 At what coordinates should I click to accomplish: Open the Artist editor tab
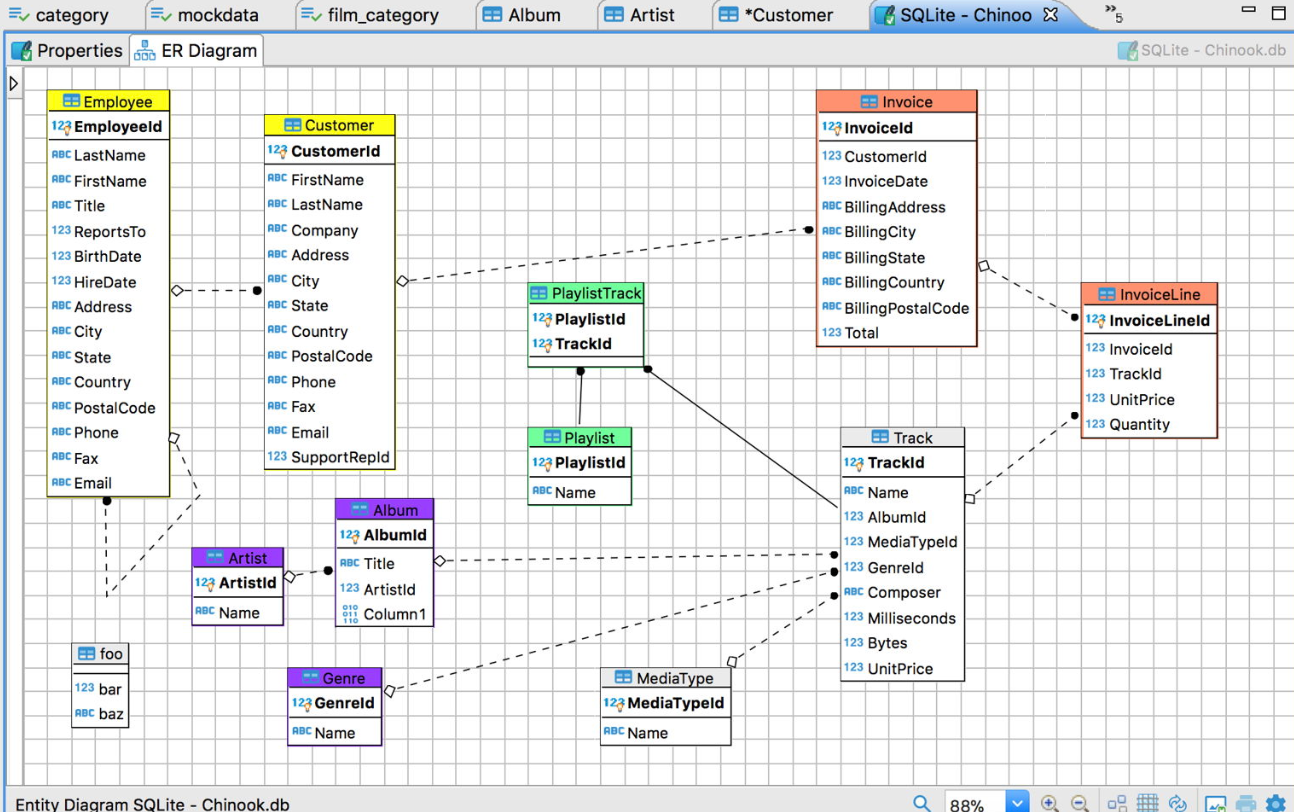click(x=640, y=15)
